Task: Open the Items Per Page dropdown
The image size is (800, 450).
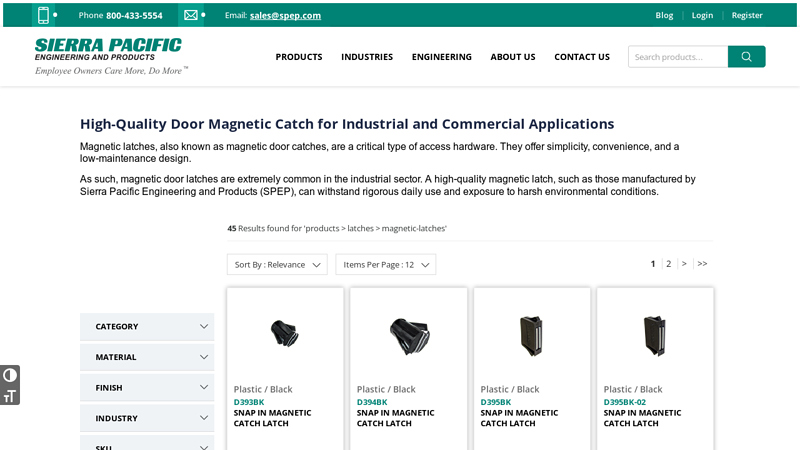Action: point(385,265)
